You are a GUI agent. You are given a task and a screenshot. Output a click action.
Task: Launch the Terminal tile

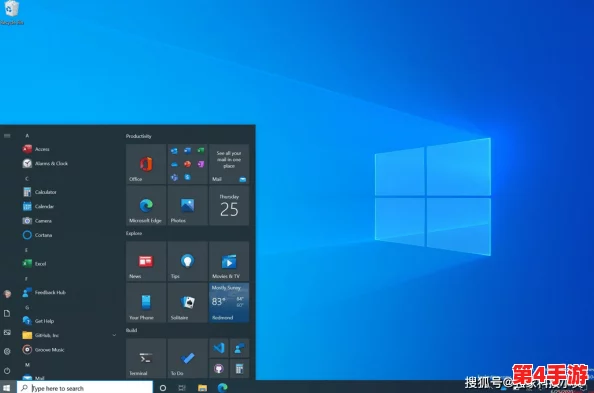[146, 359]
